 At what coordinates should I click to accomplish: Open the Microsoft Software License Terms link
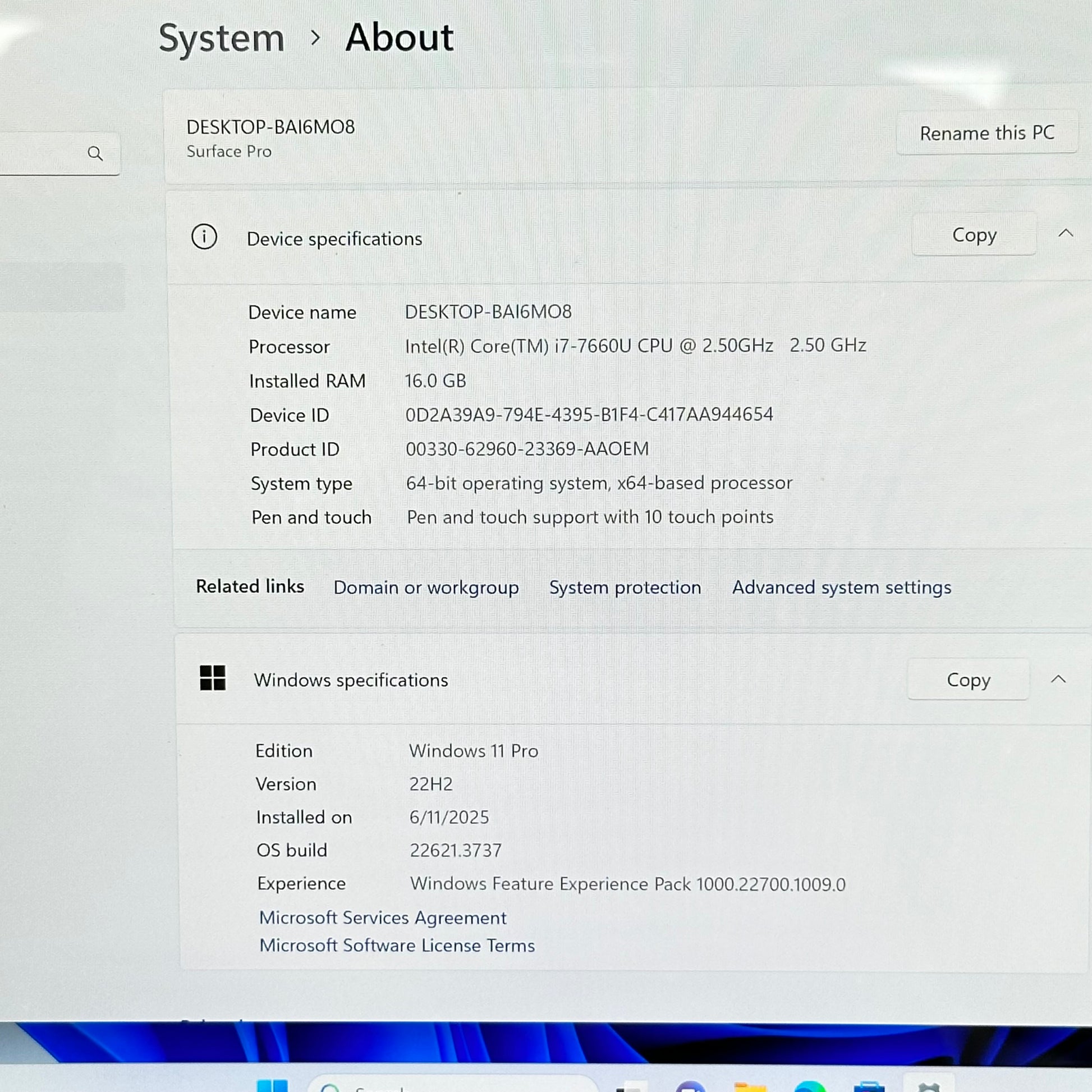(x=397, y=946)
